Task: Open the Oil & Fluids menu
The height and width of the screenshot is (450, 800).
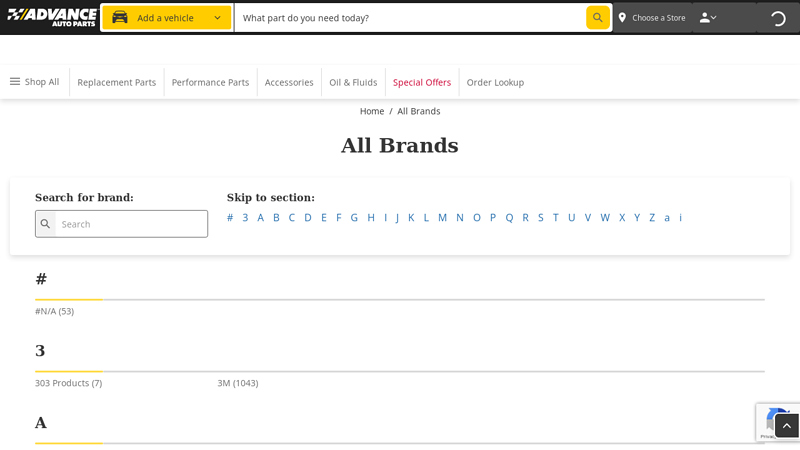Action: tap(353, 83)
